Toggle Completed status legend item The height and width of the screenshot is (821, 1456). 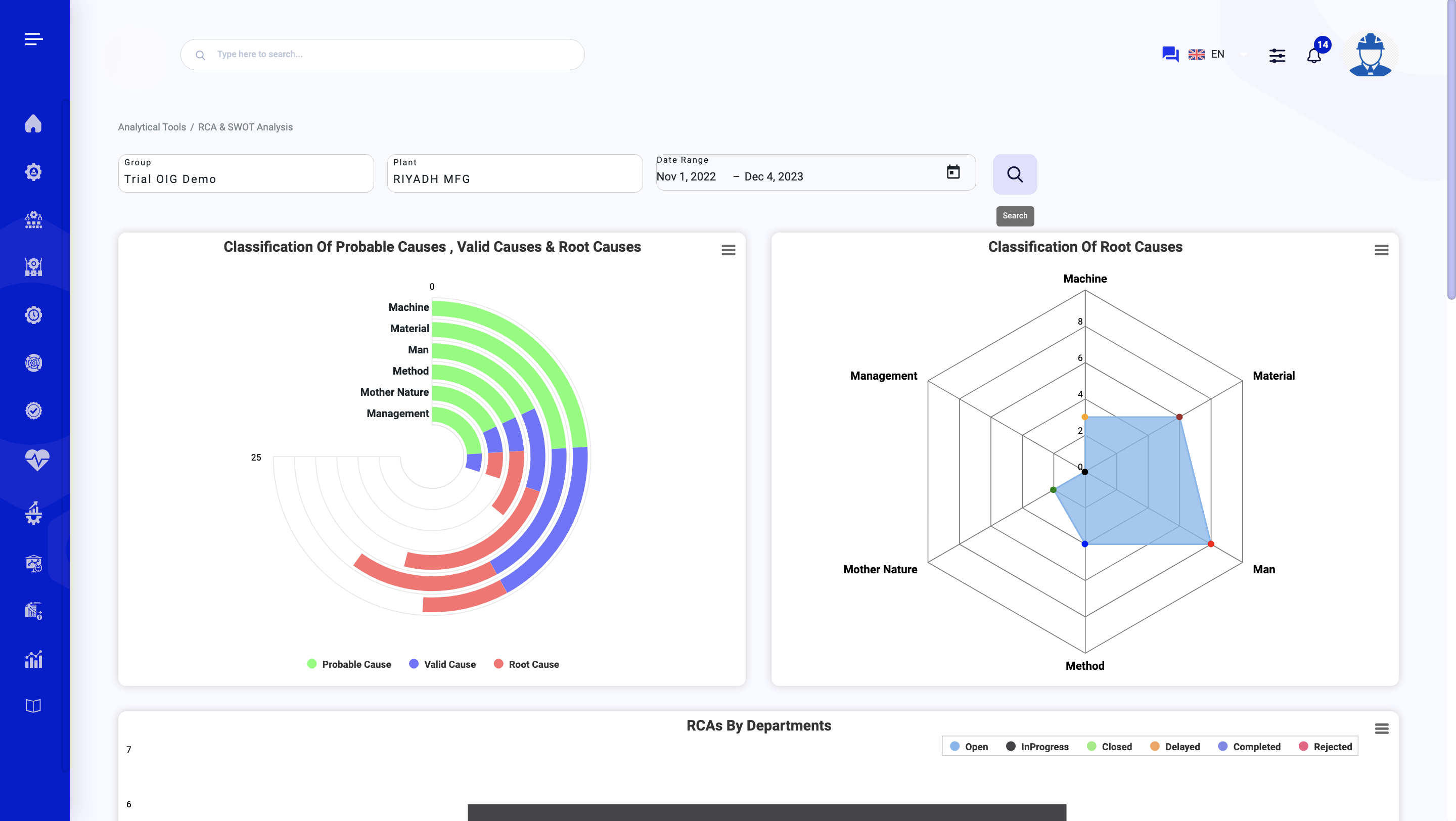[x=1249, y=747]
